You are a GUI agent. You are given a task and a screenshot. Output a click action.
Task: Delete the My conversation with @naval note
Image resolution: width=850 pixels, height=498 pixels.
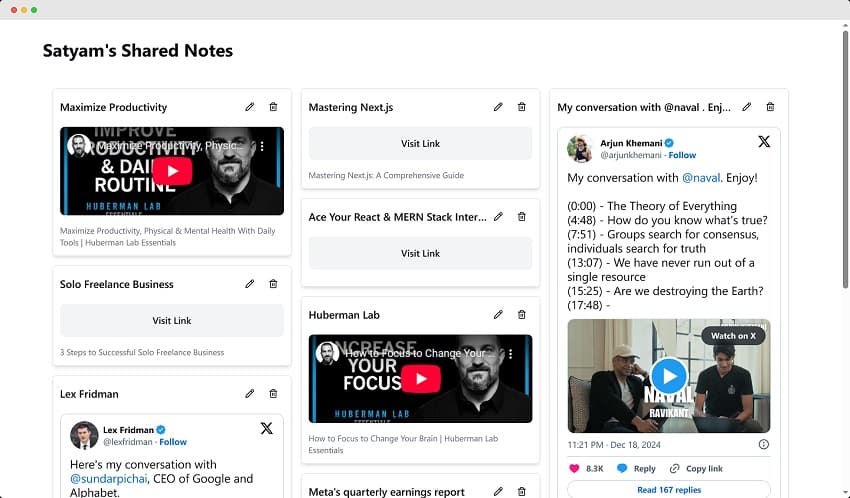click(770, 107)
